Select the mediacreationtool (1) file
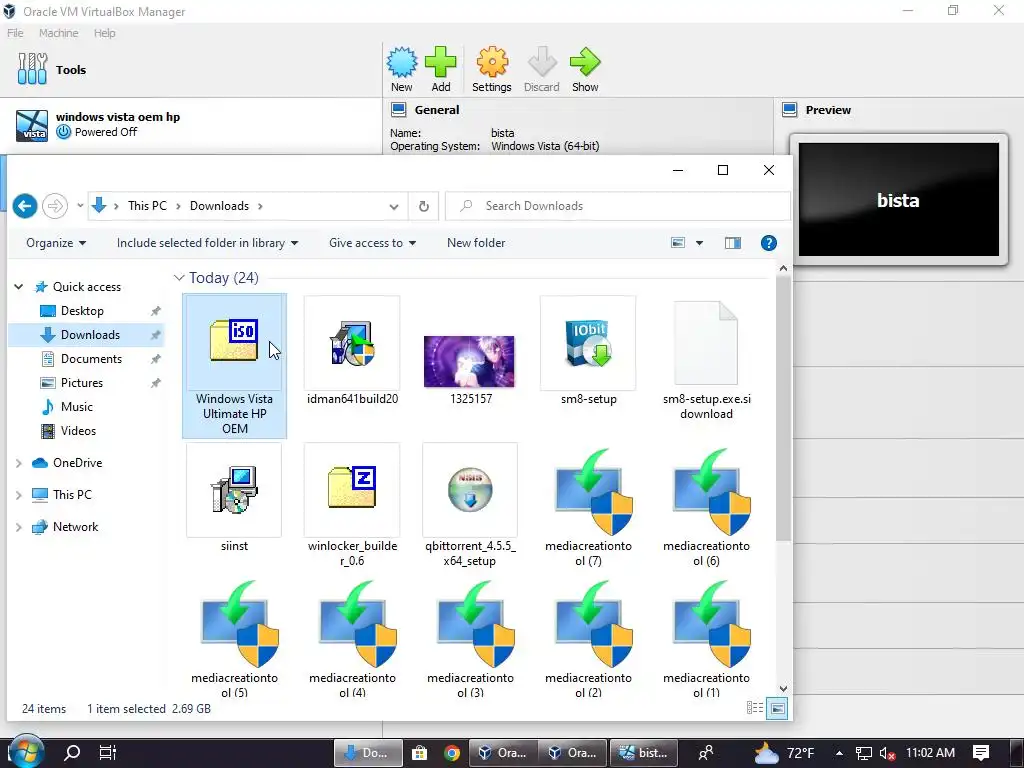Screen dimensions: 1024x768 706,638
